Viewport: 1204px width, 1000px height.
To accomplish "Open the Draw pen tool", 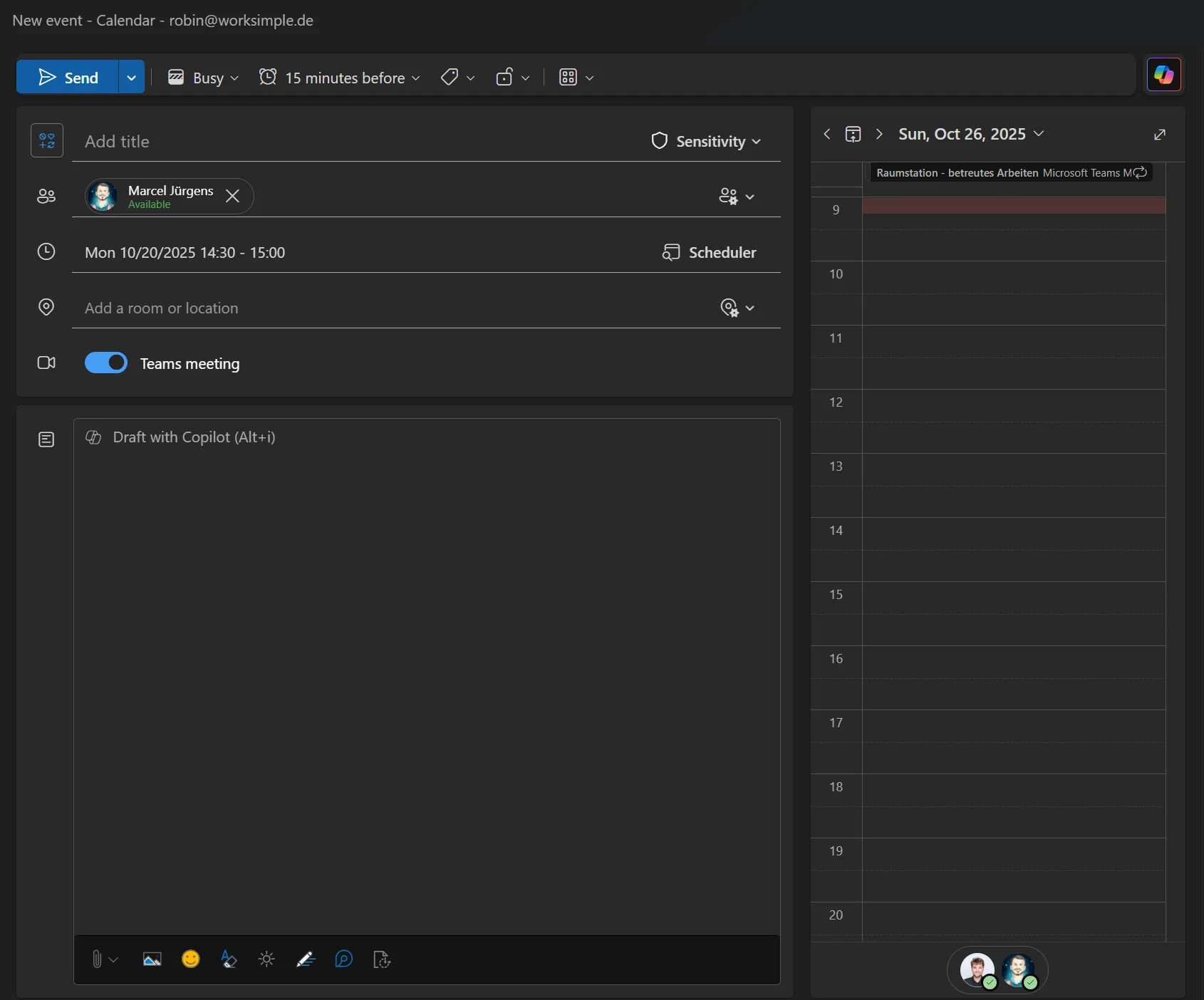I will (305, 959).
